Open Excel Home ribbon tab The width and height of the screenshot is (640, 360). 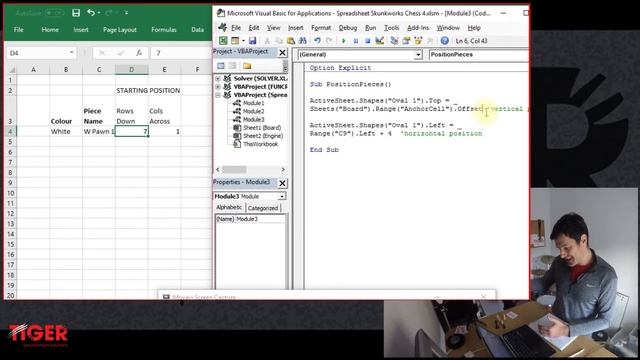pos(50,29)
